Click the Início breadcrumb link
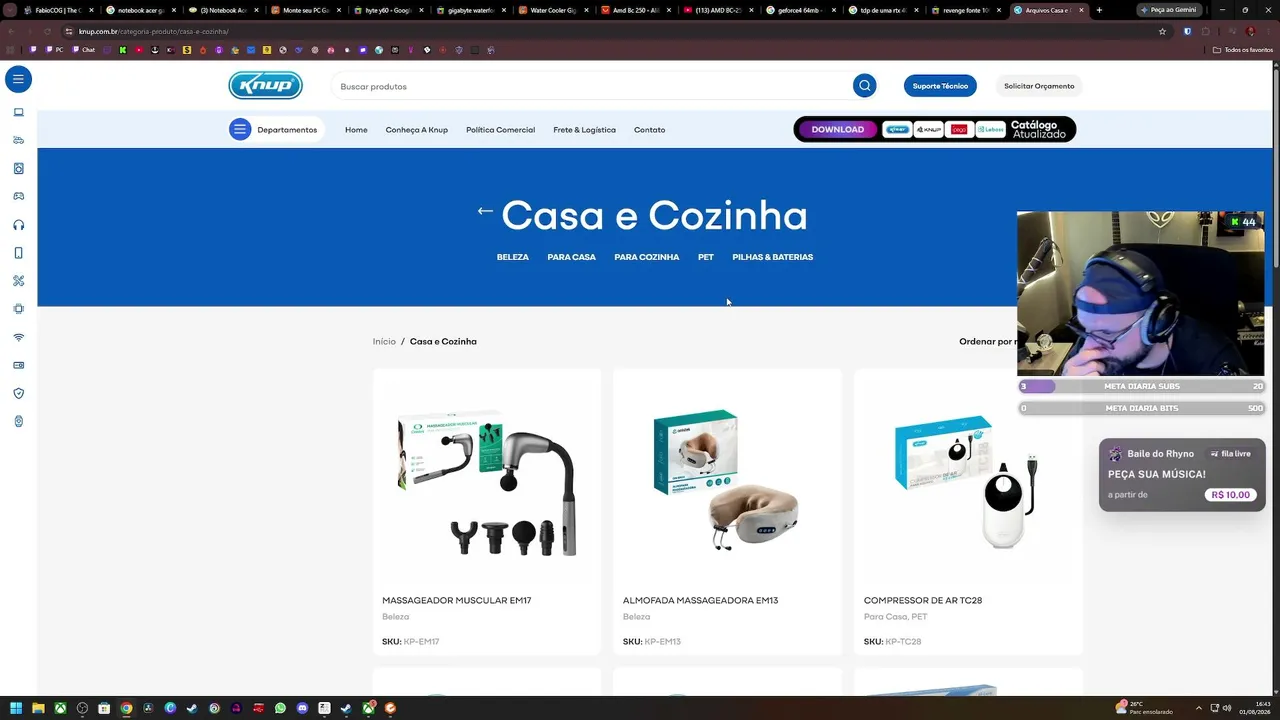 384,342
